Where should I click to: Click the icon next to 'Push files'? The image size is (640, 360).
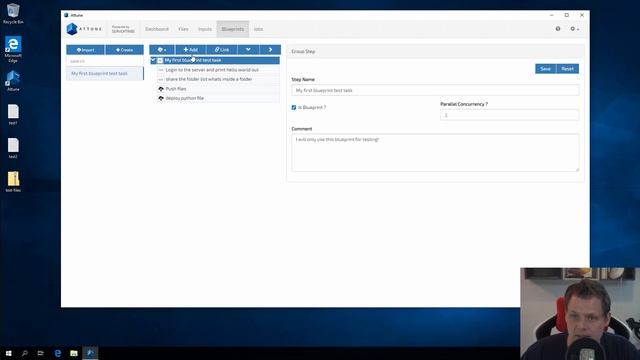click(161, 89)
